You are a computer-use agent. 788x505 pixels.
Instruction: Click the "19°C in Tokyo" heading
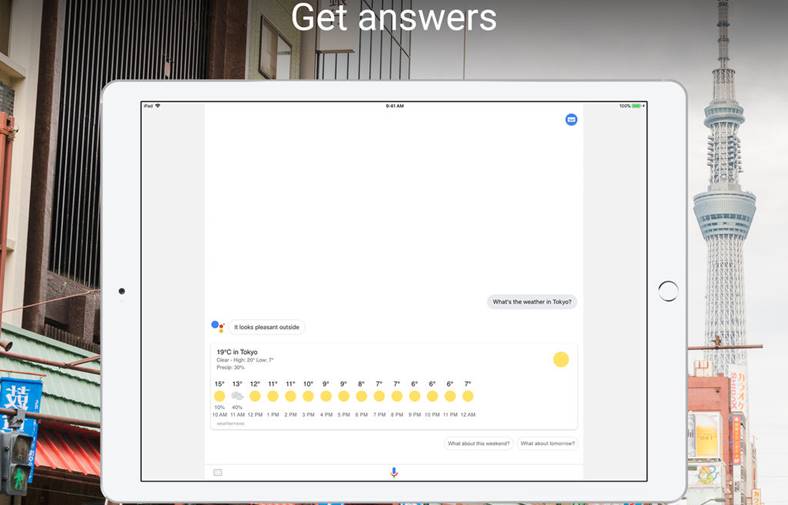[237, 352]
